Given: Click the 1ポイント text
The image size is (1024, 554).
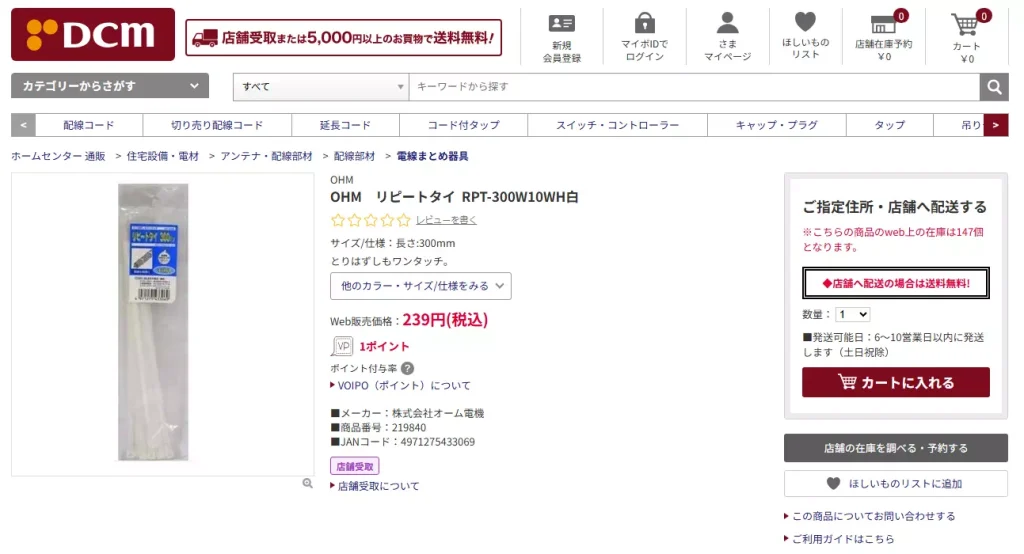Looking at the screenshot, I should click(x=384, y=346).
